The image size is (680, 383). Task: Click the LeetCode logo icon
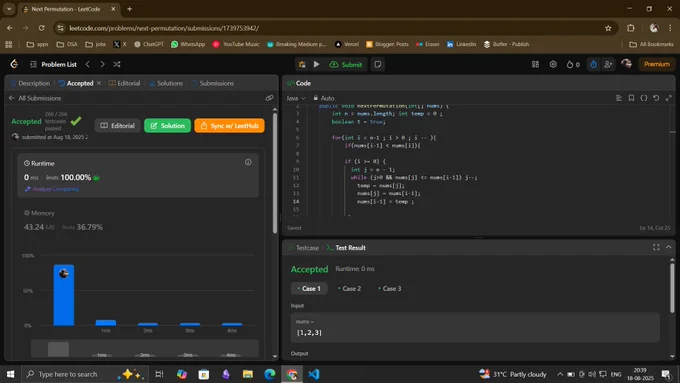[x=14, y=64]
